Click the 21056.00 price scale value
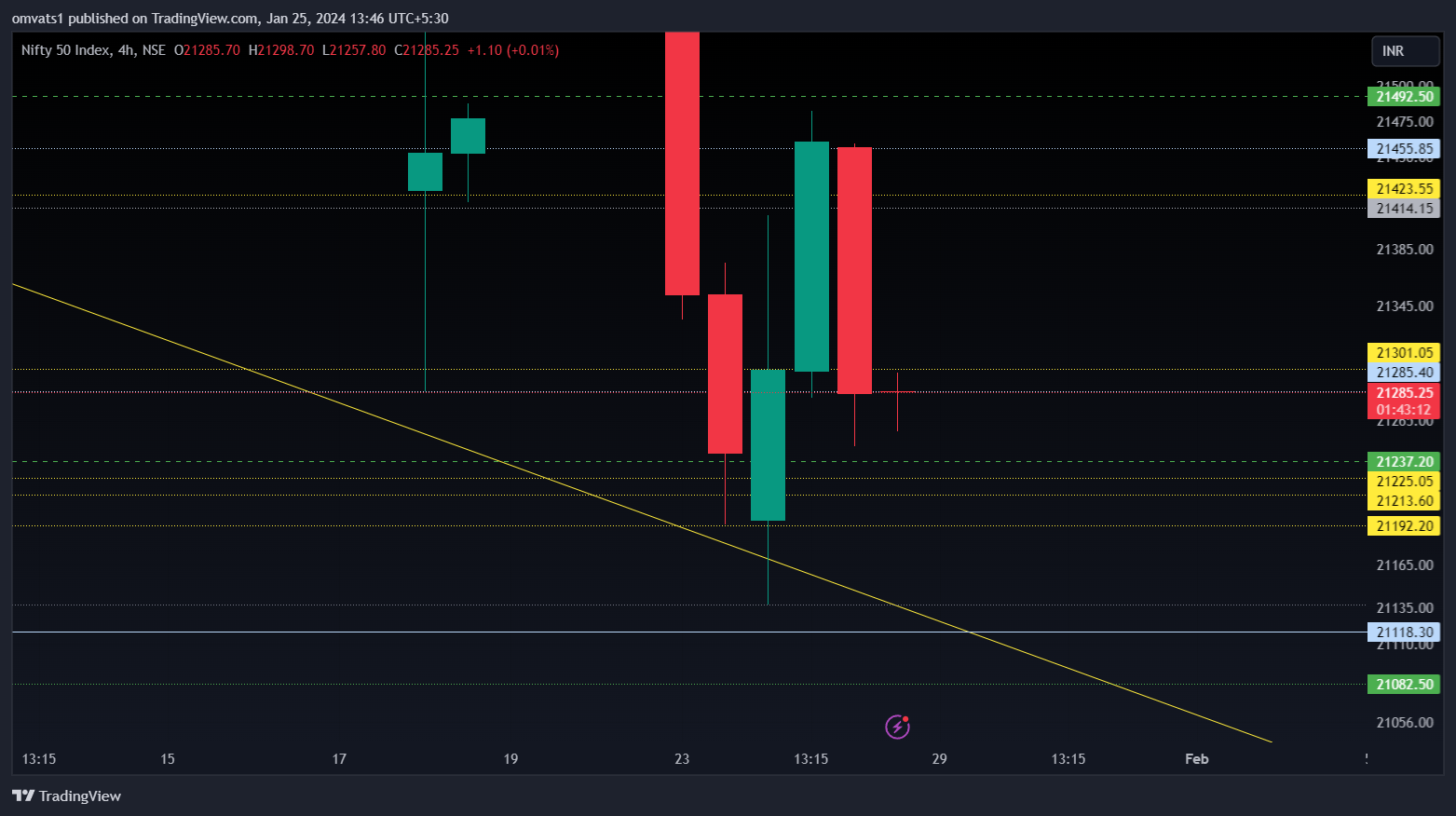This screenshot has width=1456, height=816. point(1405,723)
